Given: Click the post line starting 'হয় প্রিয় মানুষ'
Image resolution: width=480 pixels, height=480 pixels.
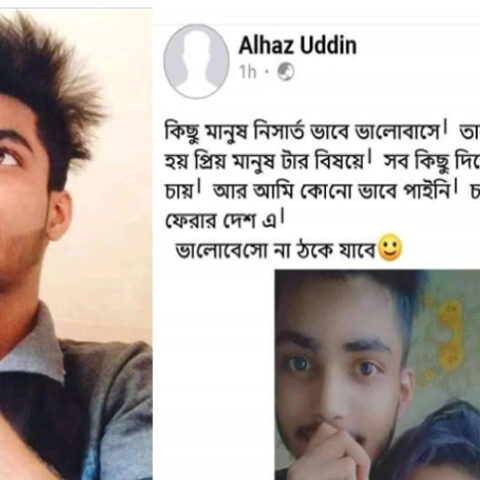Looking at the screenshot, I should 322,162.
